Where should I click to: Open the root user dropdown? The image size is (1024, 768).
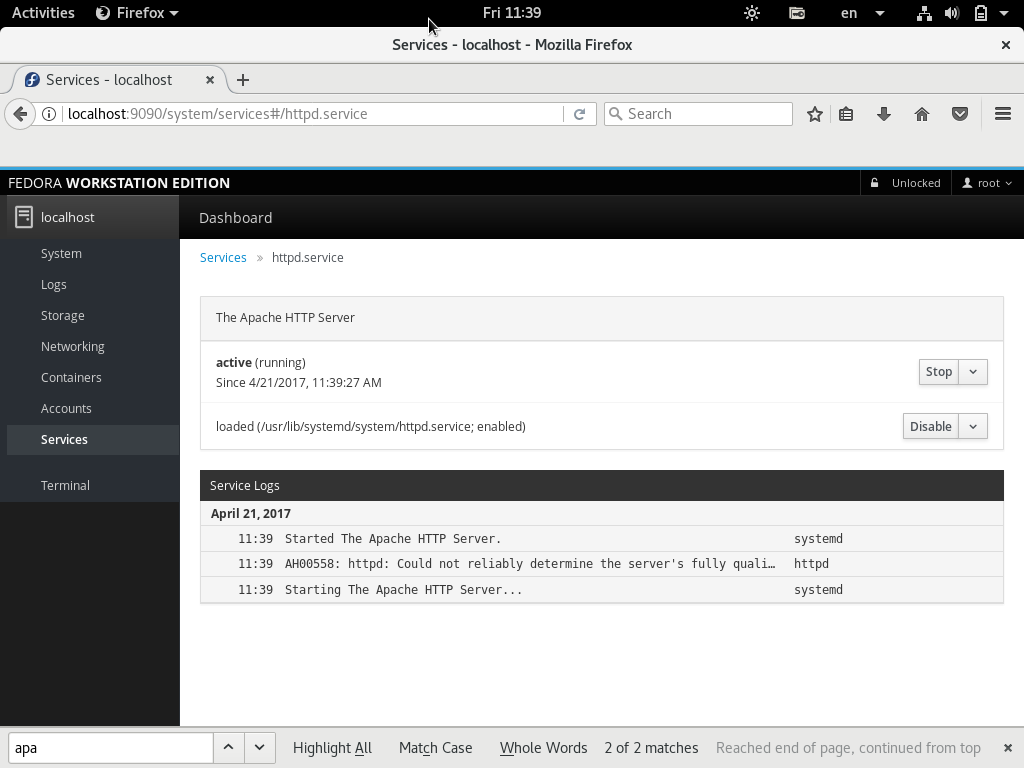(x=987, y=183)
